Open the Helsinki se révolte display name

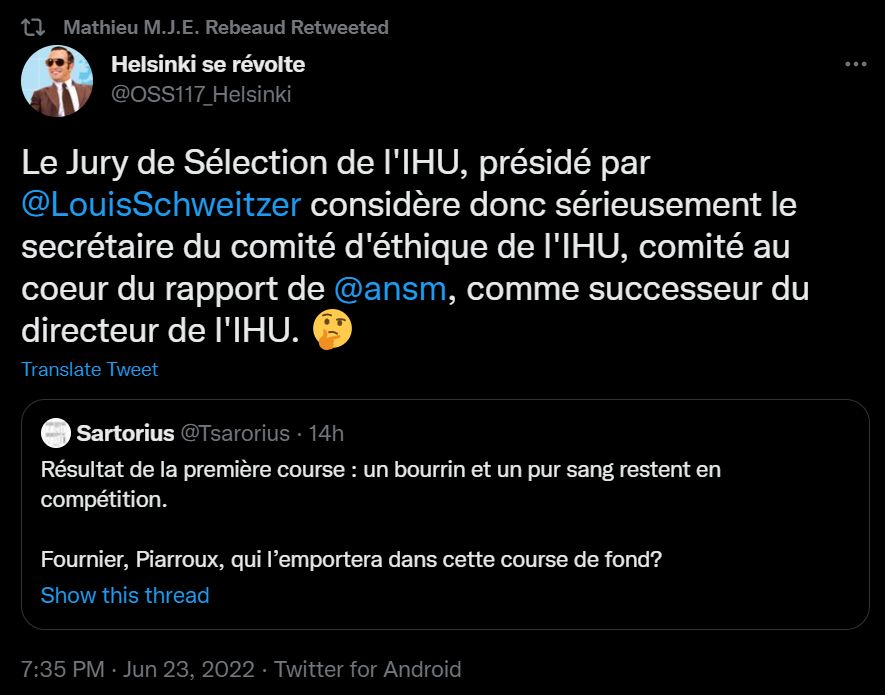208,65
